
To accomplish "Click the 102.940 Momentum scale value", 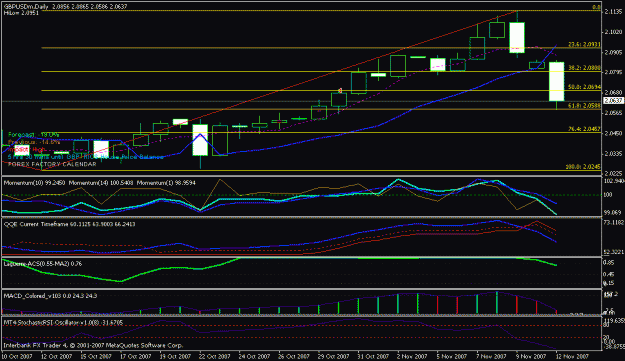I will [614, 182].
